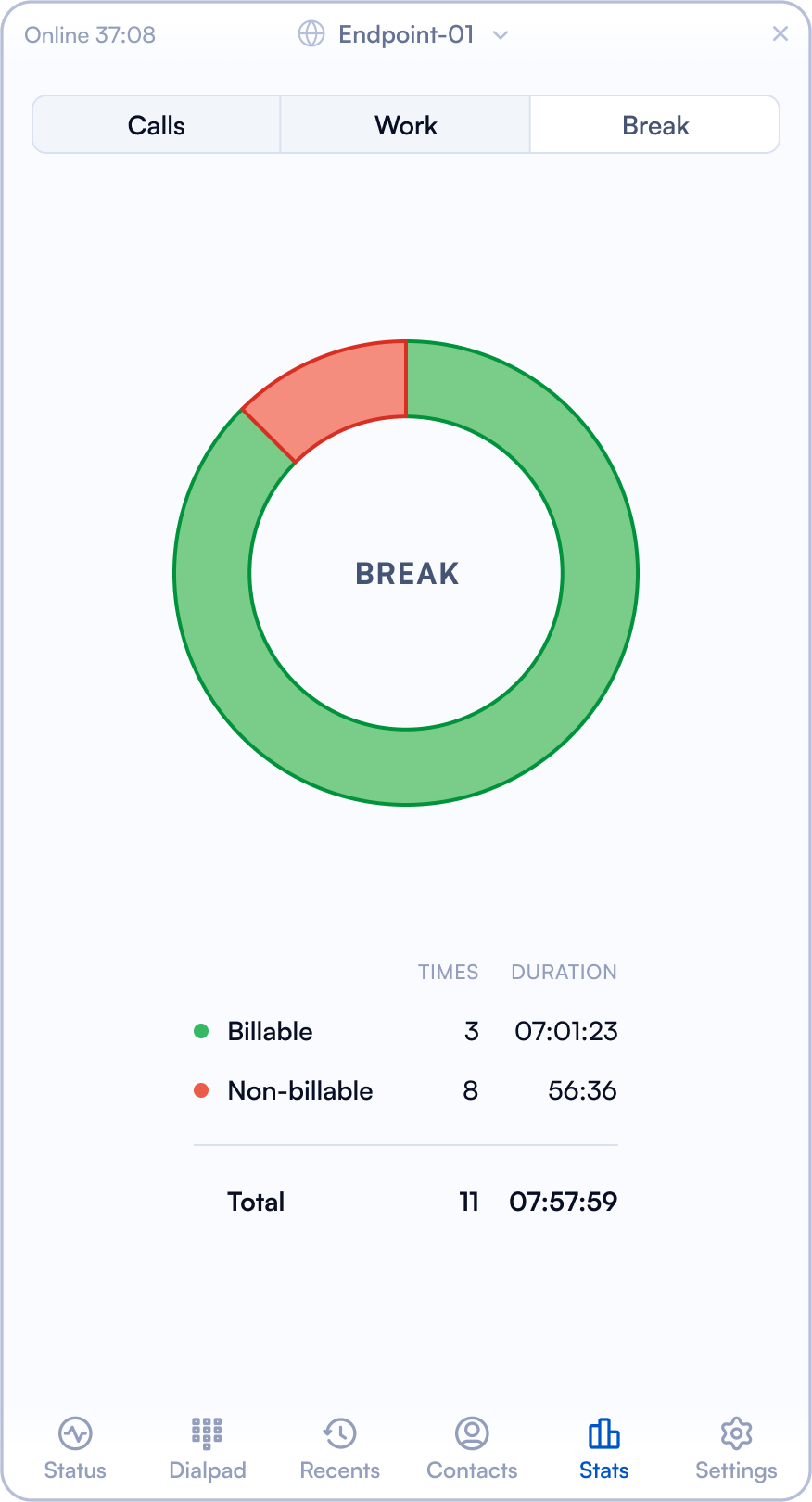Select the Total row summary
This screenshot has height=1502, width=812.
[x=405, y=1202]
